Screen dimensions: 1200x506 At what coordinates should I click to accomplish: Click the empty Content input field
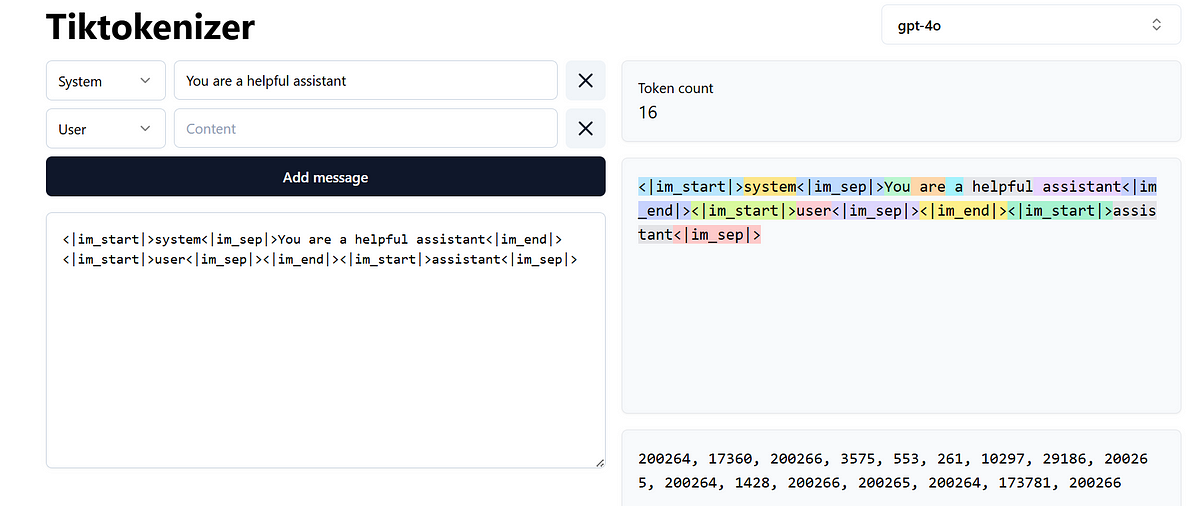366,128
